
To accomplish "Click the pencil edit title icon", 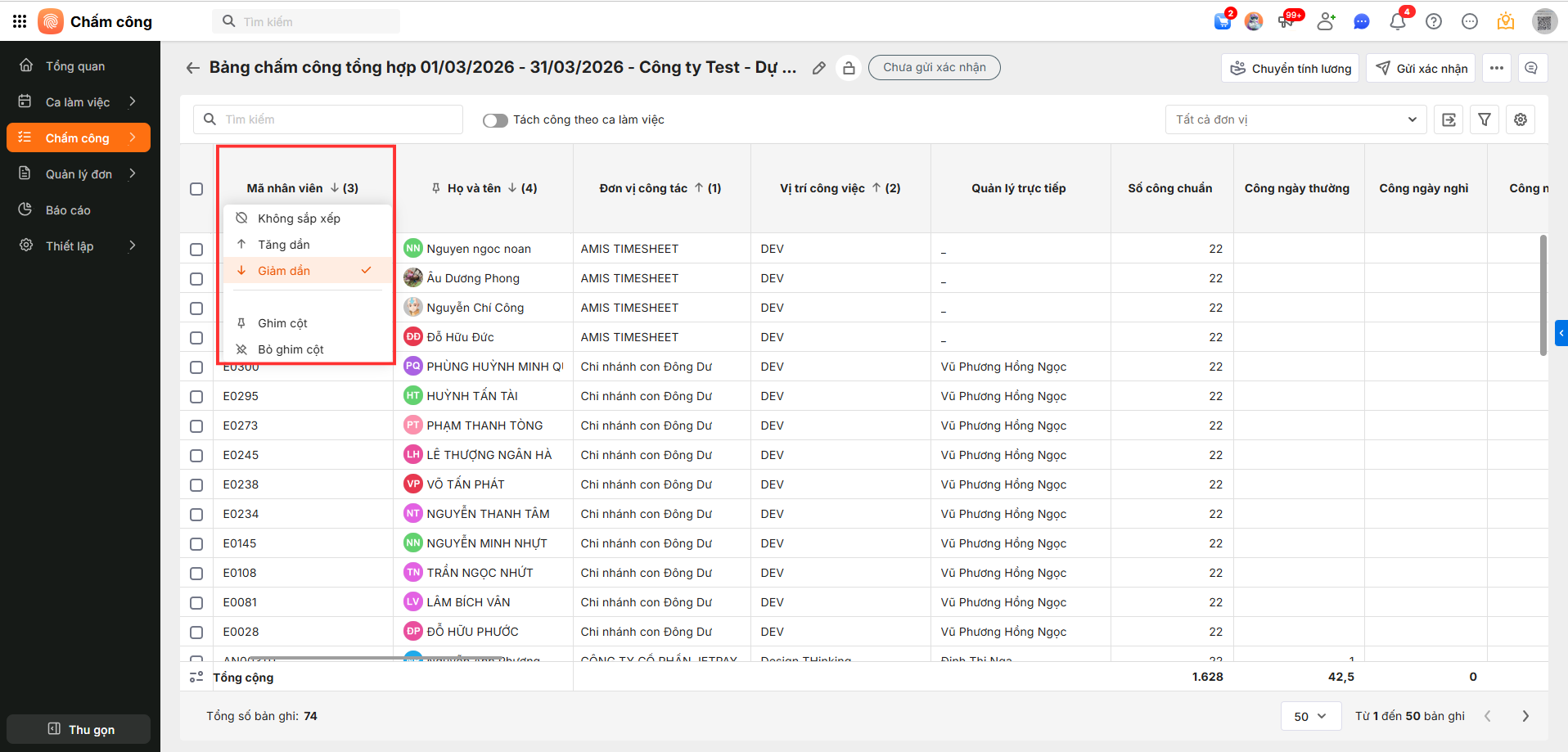I will tap(818, 68).
